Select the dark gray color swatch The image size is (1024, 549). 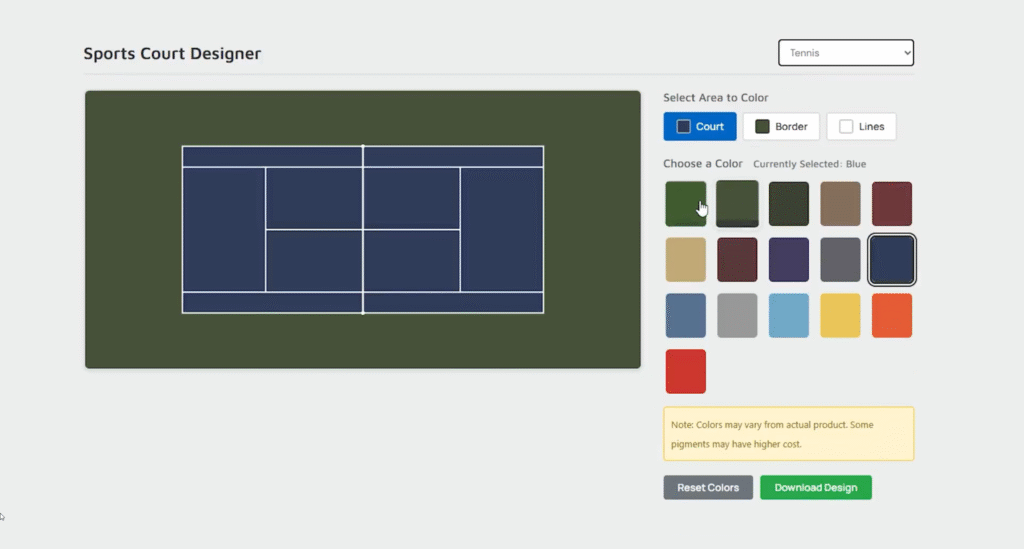(840, 260)
